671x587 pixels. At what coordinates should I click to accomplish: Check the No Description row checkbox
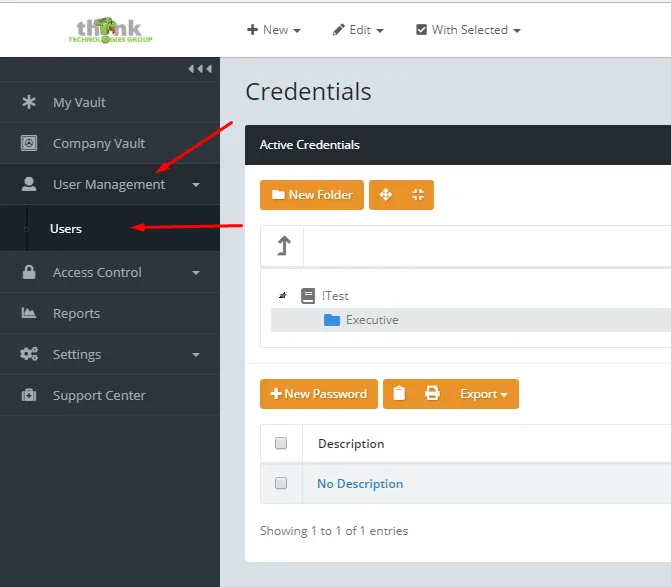click(281, 483)
